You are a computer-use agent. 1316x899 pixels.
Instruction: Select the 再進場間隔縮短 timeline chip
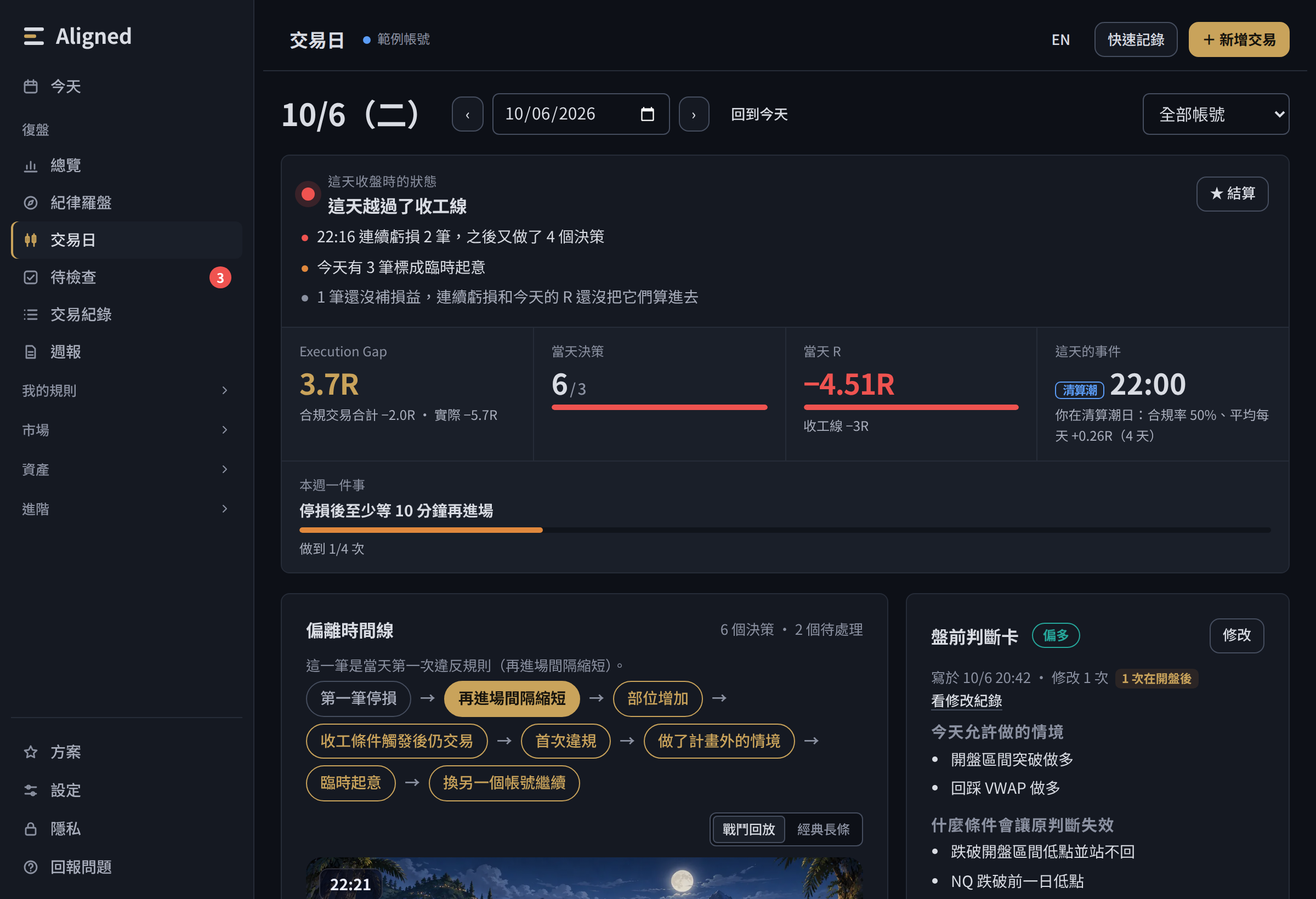pos(512,698)
